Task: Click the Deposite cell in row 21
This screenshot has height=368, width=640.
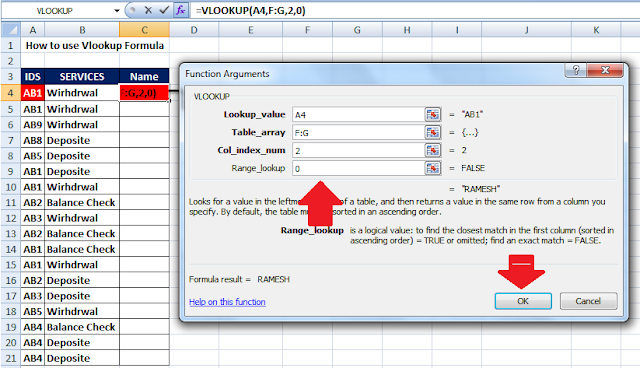Action: click(x=82, y=358)
